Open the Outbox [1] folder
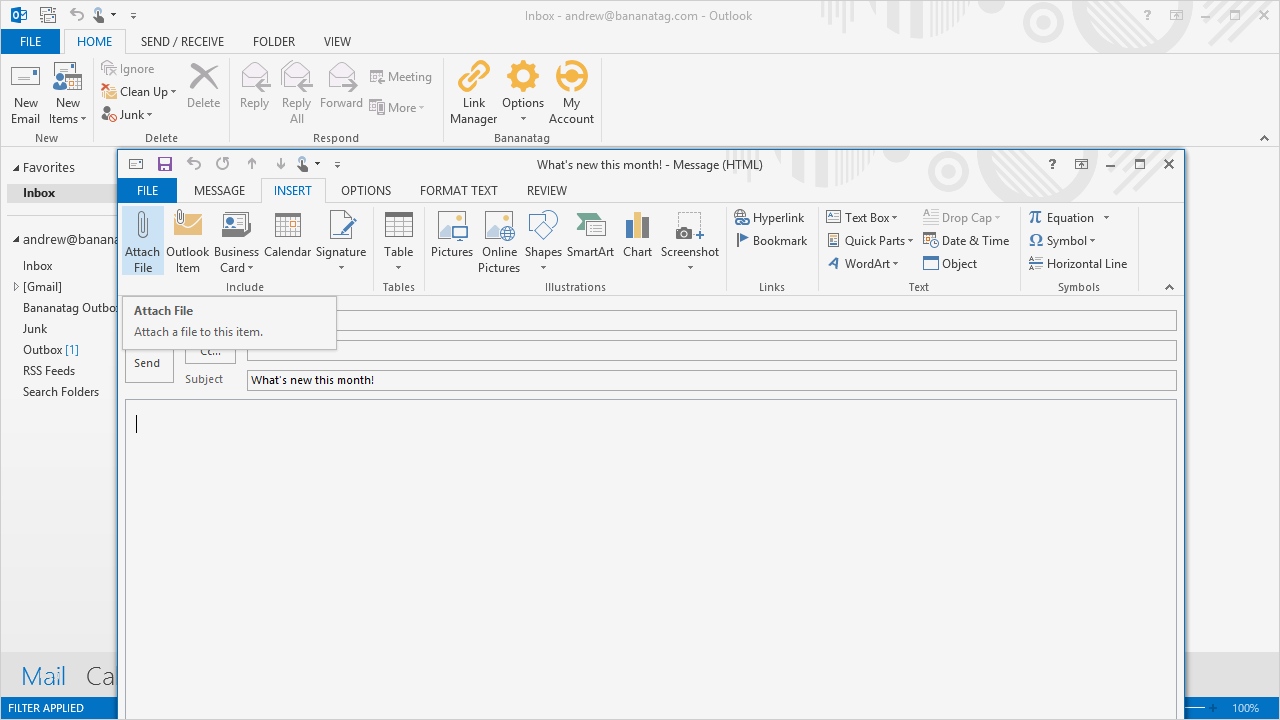Viewport: 1280px width, 720px height. point(51,350)
